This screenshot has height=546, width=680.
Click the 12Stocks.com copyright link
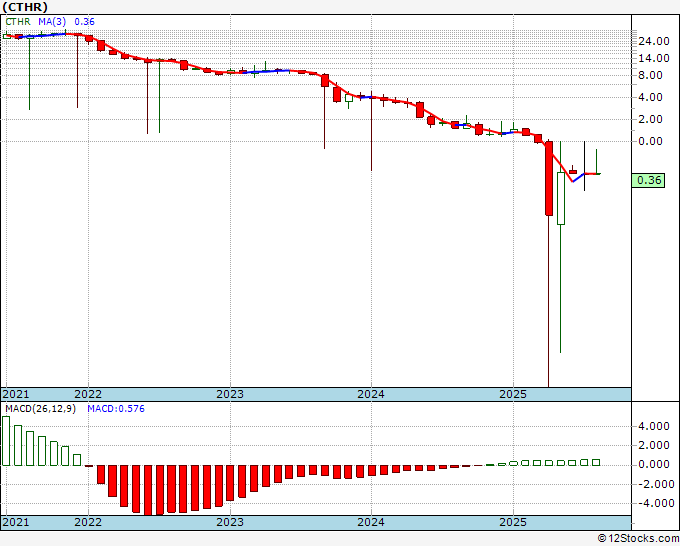[638, 538]
